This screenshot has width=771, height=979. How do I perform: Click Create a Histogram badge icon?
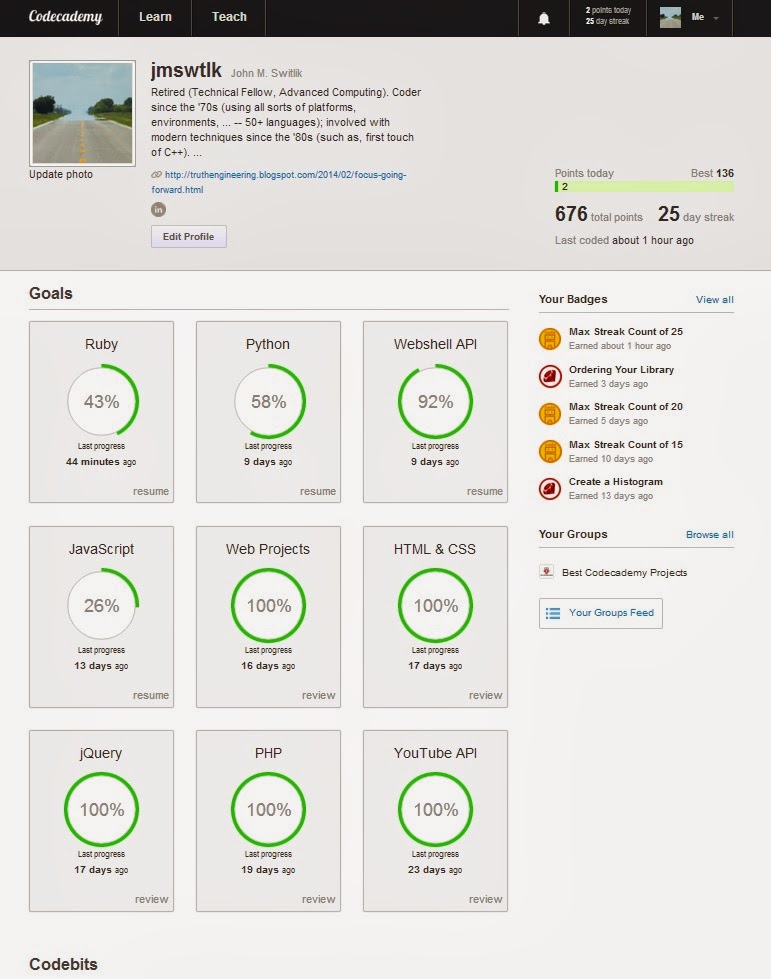[550, 489]
